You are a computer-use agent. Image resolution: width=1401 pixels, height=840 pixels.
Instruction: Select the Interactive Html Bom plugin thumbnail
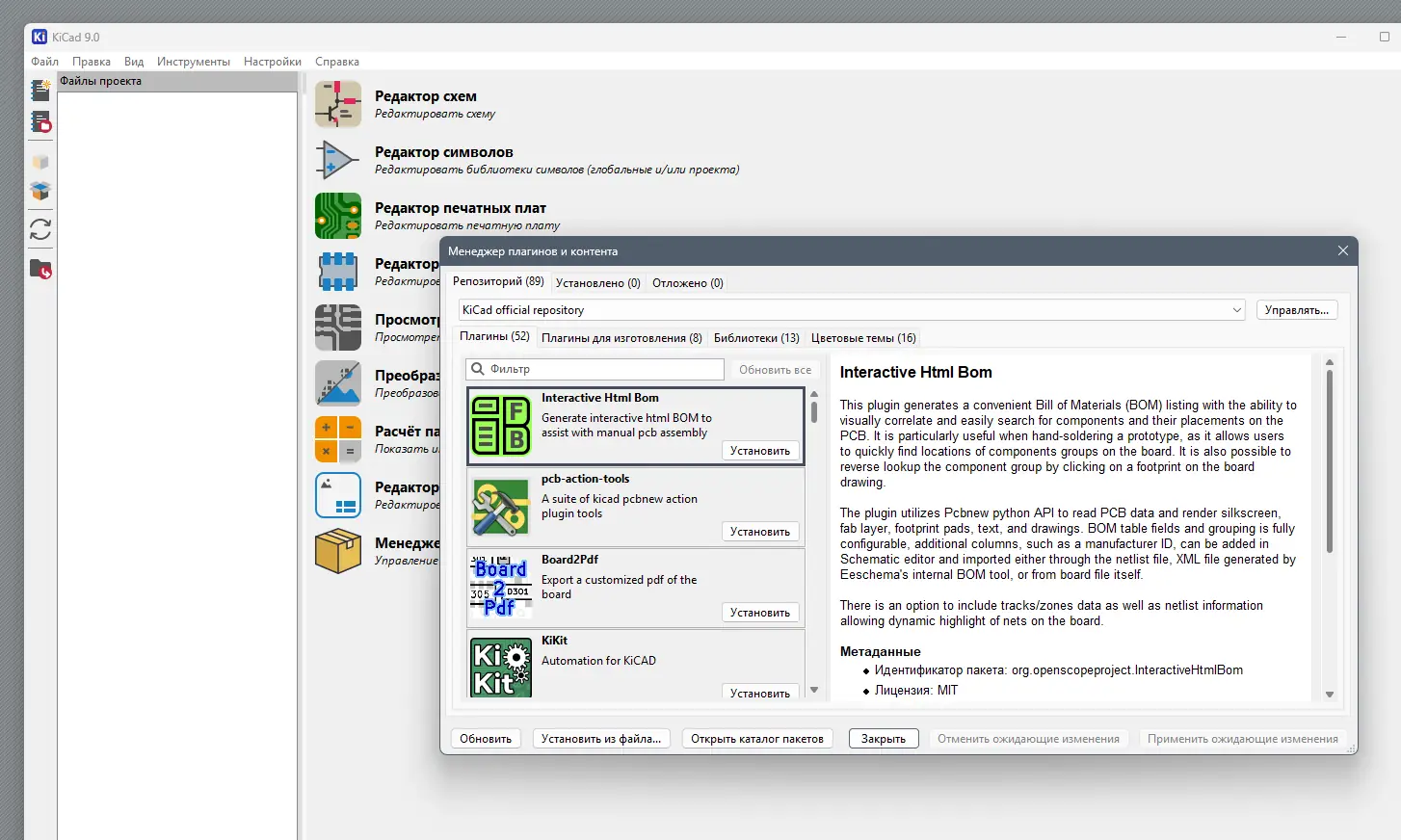pyautogui.click(x=501, y=425)
